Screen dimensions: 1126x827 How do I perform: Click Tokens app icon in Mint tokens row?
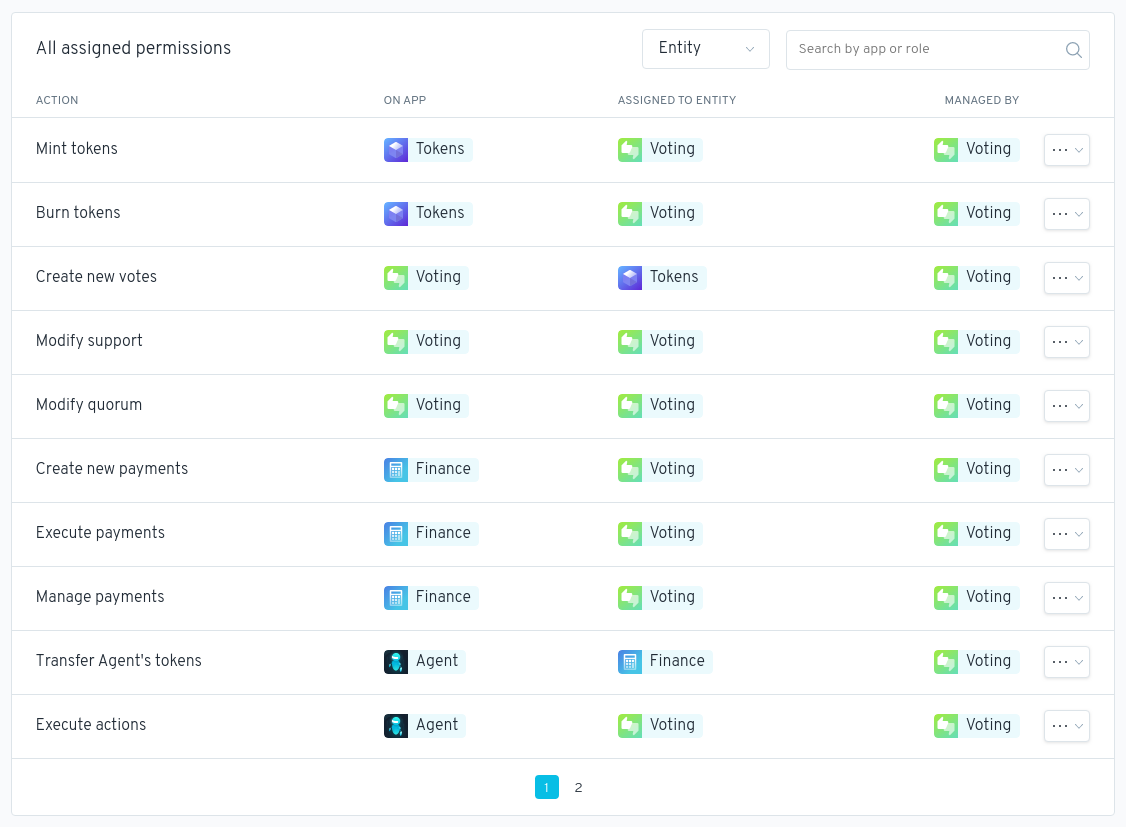(396, 150)
